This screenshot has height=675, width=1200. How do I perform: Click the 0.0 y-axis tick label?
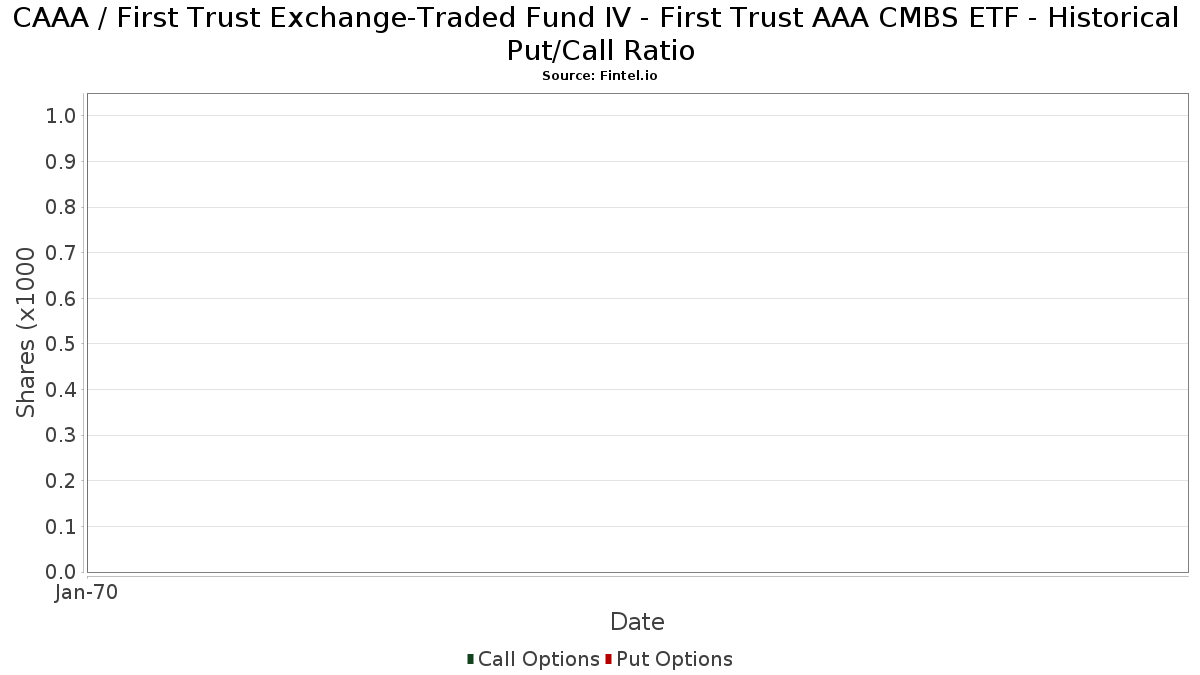[x=61, y=572]
